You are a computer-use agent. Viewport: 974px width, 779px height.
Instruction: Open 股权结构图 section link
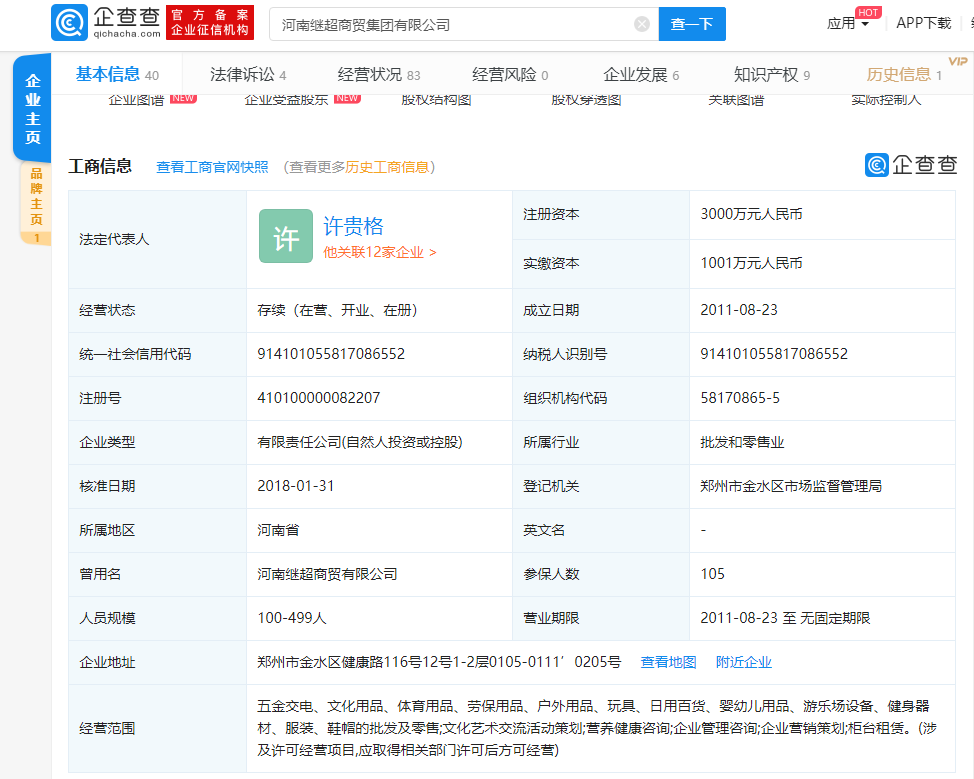coord(436,99)
